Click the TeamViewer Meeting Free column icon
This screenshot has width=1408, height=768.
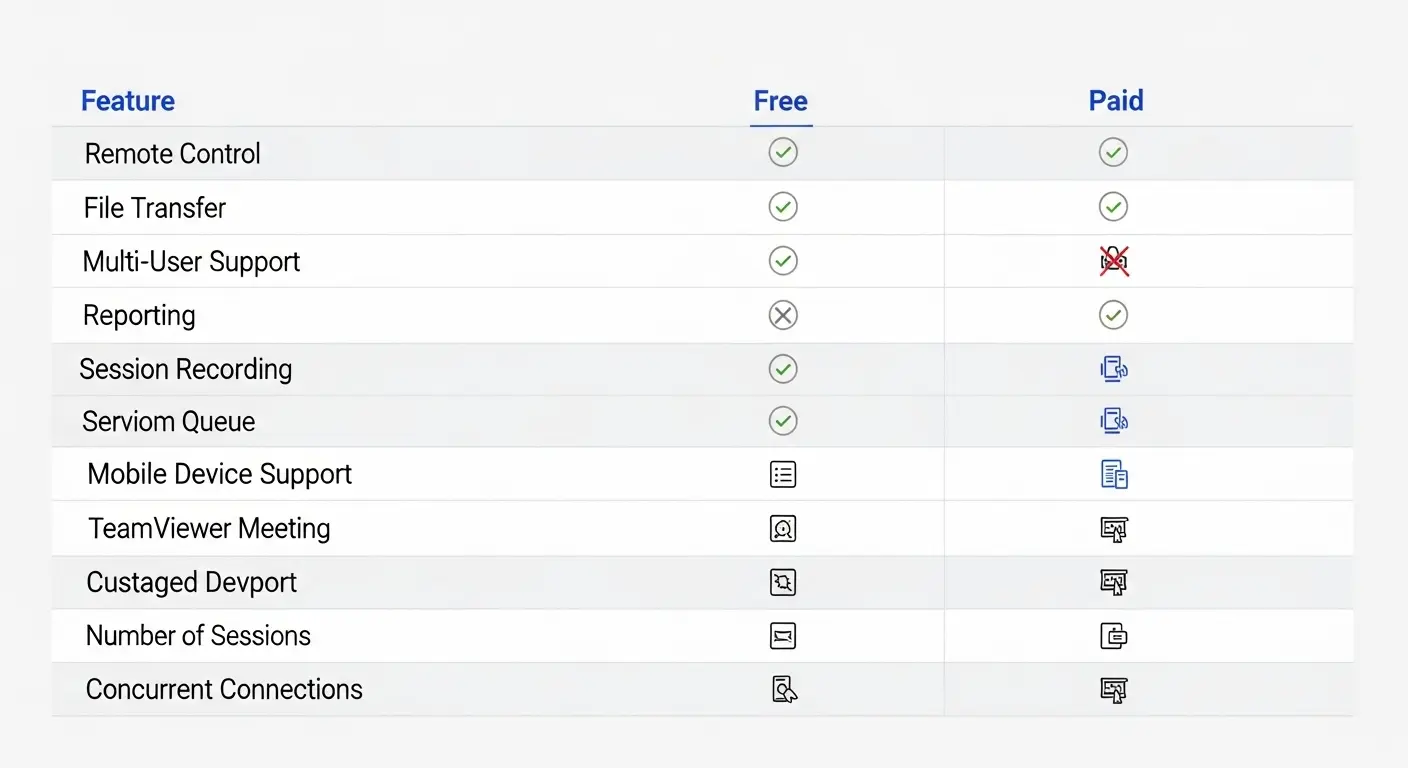pyautogui.click(x=783, y=528)
